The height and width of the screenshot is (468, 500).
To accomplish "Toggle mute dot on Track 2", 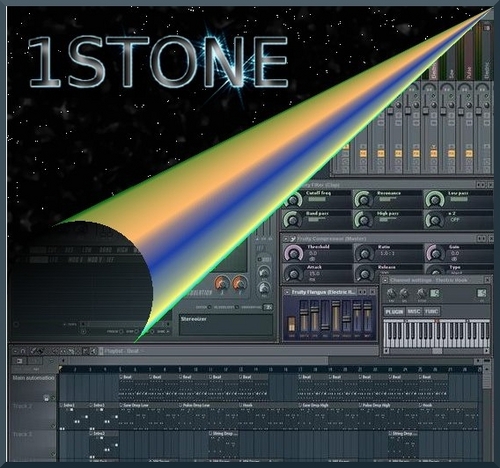I will 53,426.
